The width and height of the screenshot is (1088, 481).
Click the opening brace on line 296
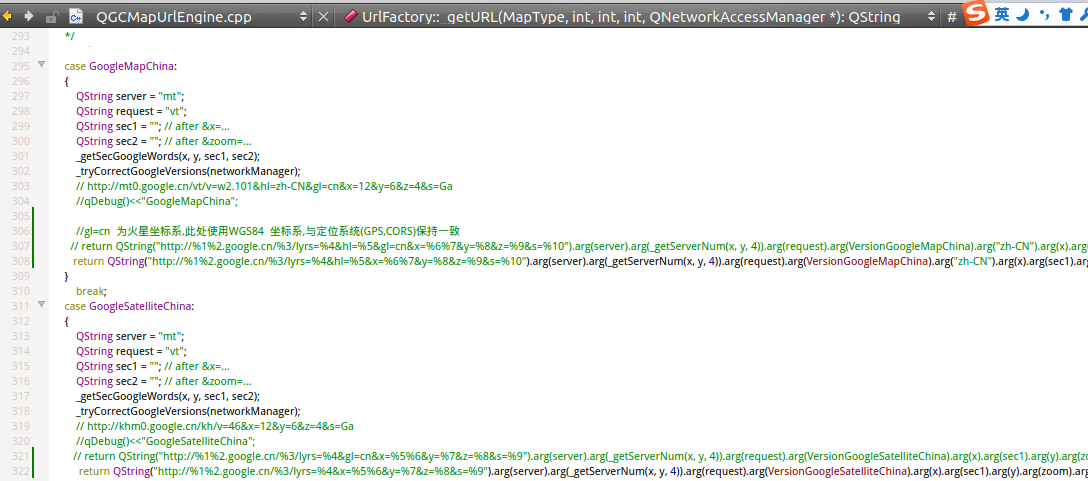pyautogui.click(x=67, y=81)
